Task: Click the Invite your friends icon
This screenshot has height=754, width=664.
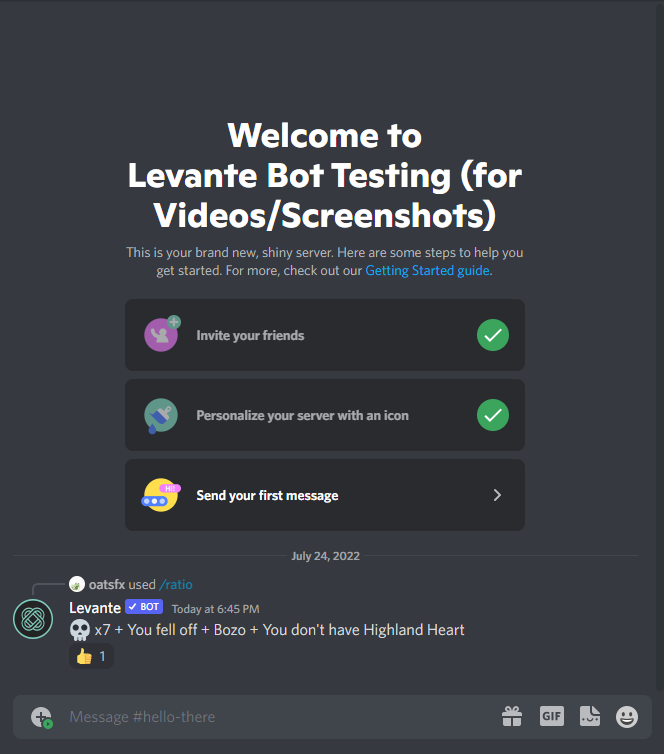Action: 162,334
